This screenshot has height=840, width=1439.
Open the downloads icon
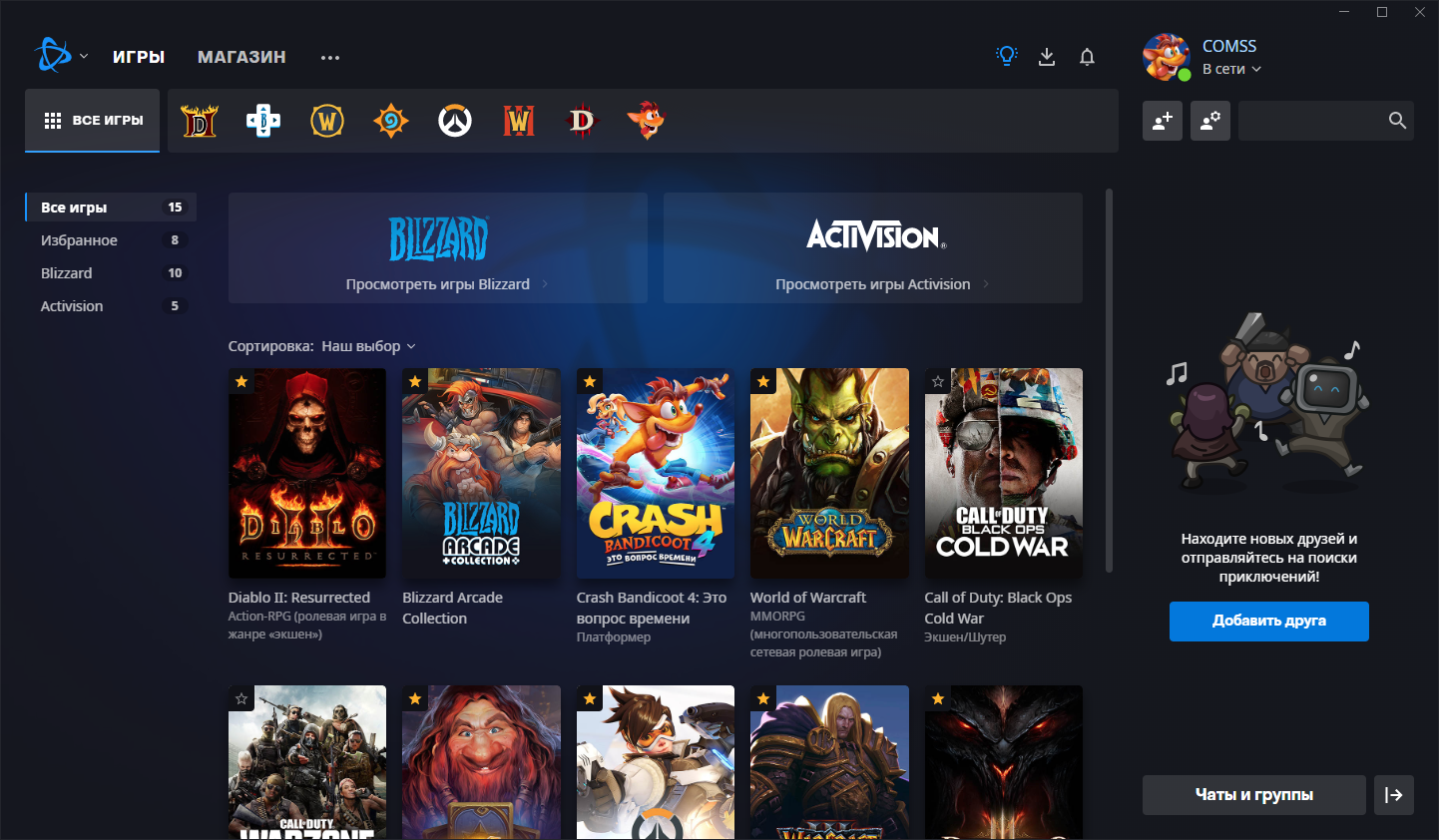pos(1047,57)
